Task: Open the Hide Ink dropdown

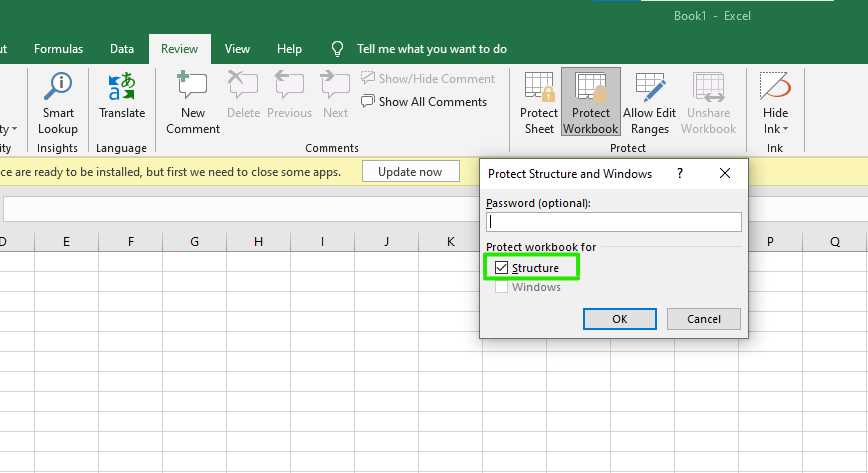Action: pyautogui.click(x=775, y=104)
